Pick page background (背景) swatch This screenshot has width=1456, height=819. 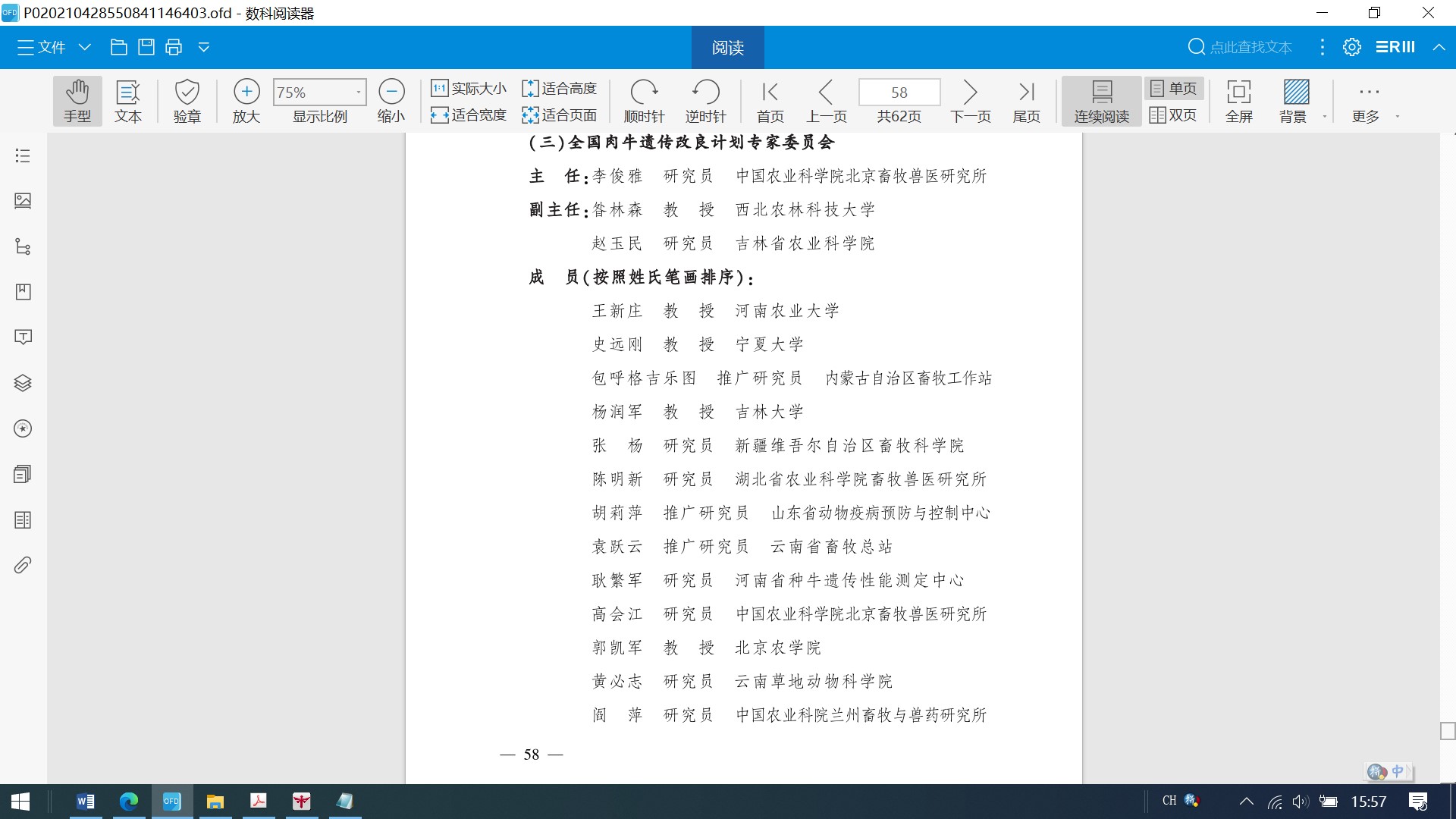[1295, 93]
